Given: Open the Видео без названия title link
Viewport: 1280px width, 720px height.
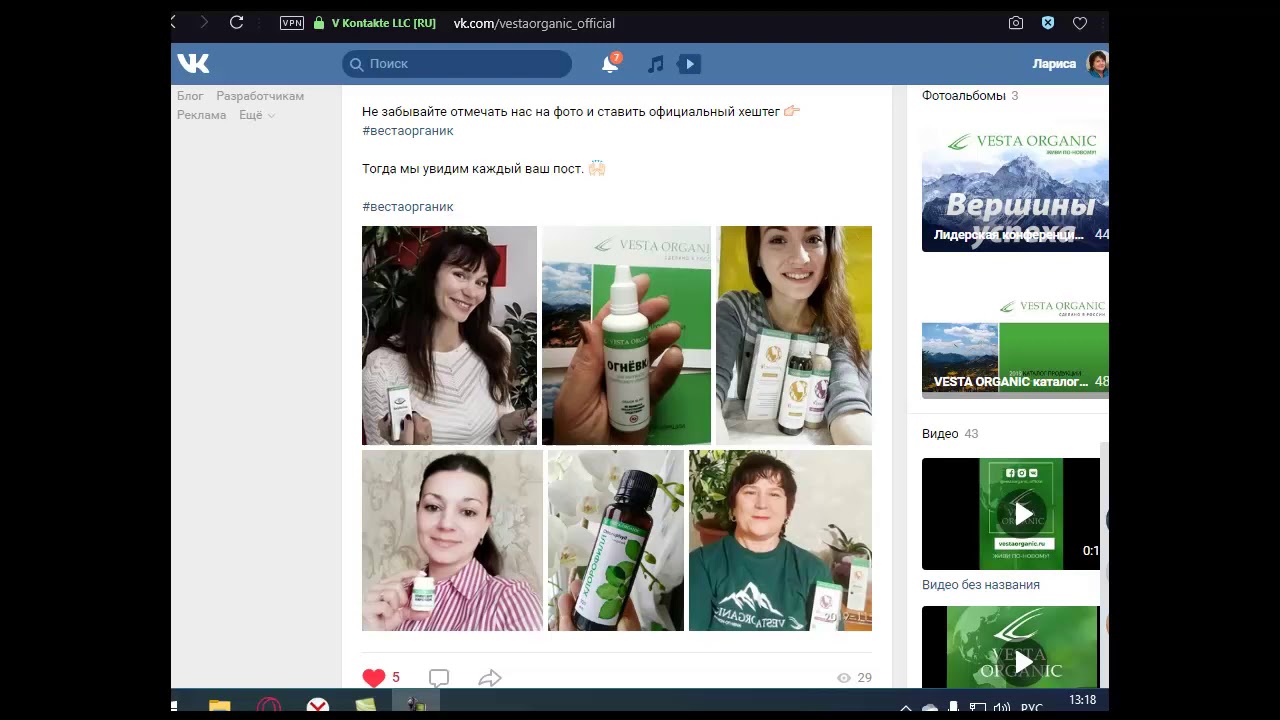Looking at the screenshot, I should (x=981, y=585).
